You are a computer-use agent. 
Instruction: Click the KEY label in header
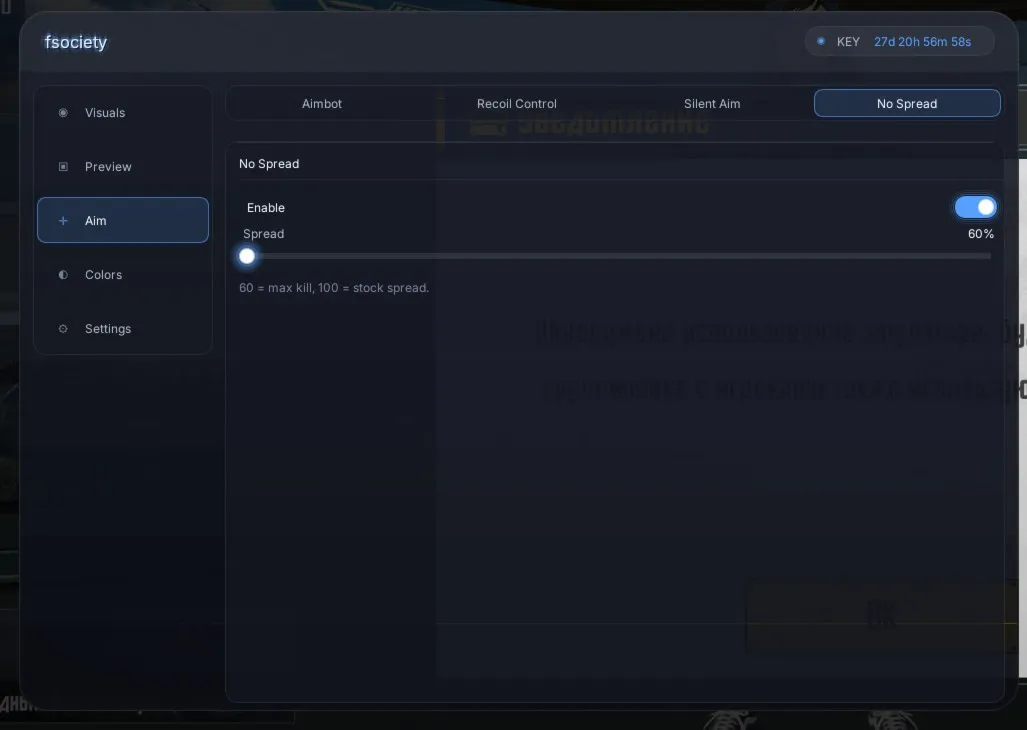click(x=848, y=41)
